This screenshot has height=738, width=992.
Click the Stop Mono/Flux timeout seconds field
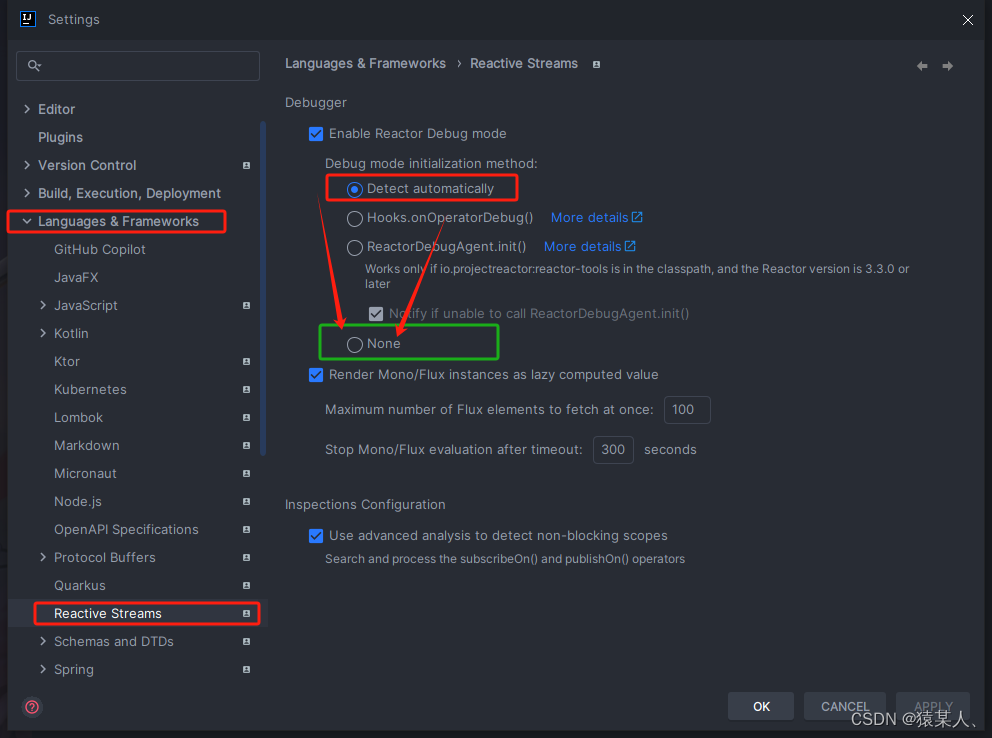point(613,450)
